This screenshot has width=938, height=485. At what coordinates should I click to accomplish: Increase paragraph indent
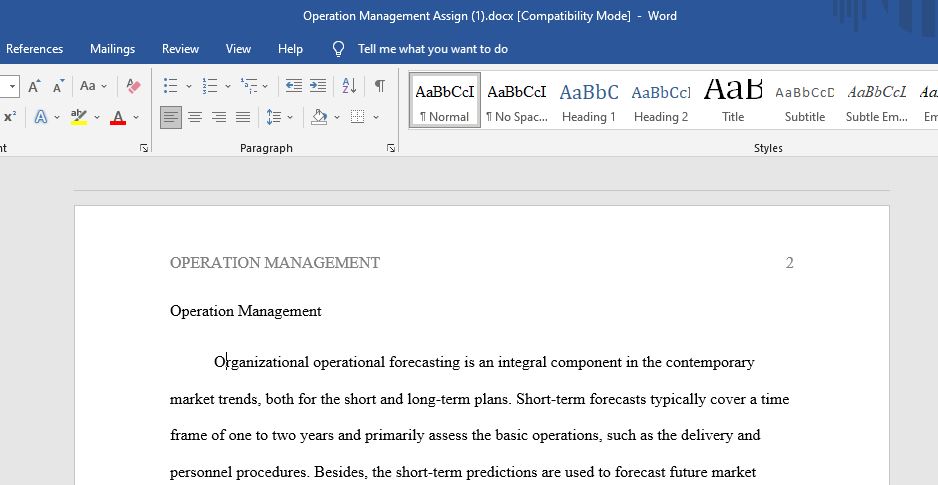pyautogui.click(x=318, y=86)
